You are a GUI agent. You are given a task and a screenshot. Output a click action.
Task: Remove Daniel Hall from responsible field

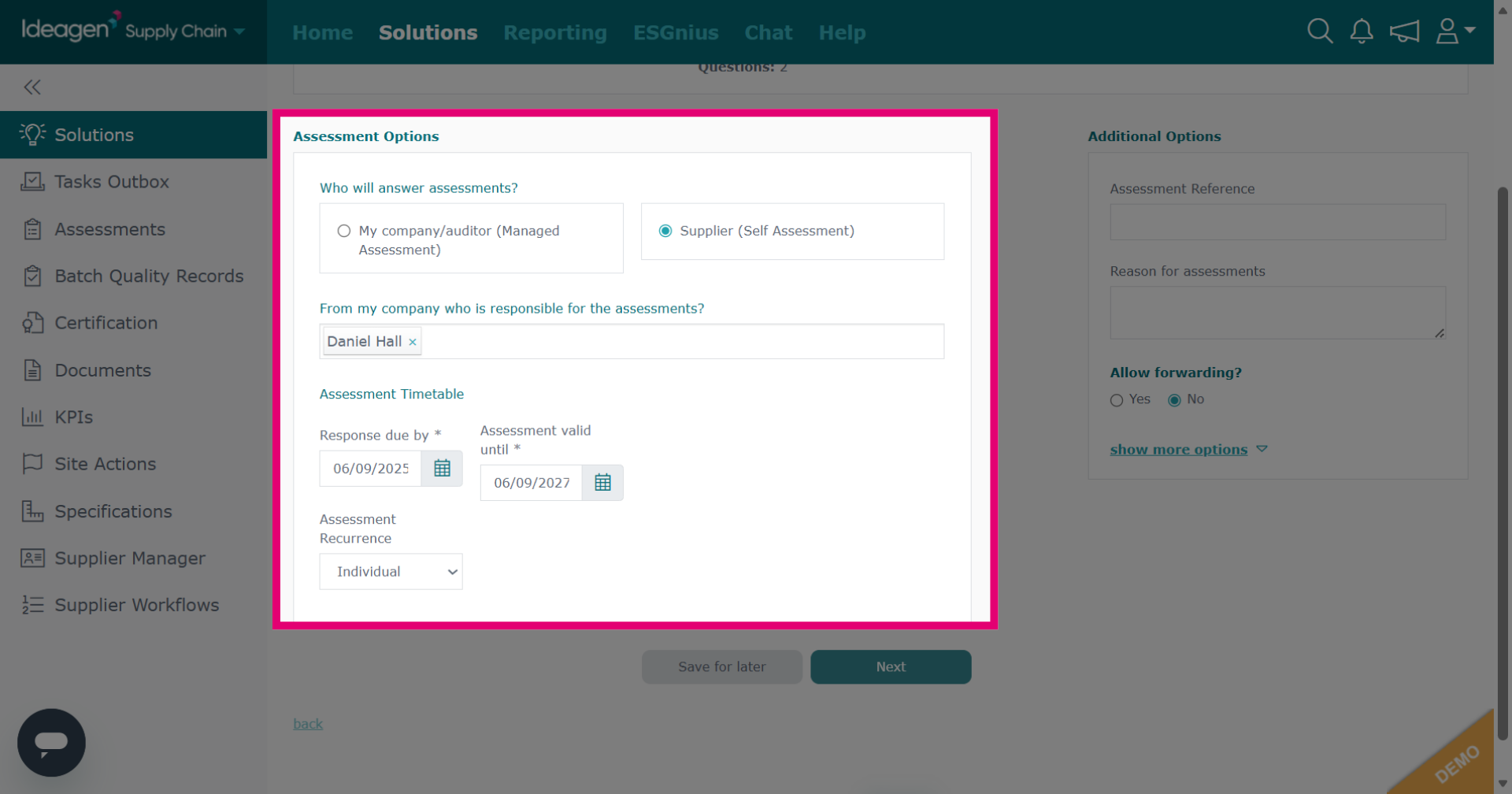pyautogui.click(x=413, y=342)
